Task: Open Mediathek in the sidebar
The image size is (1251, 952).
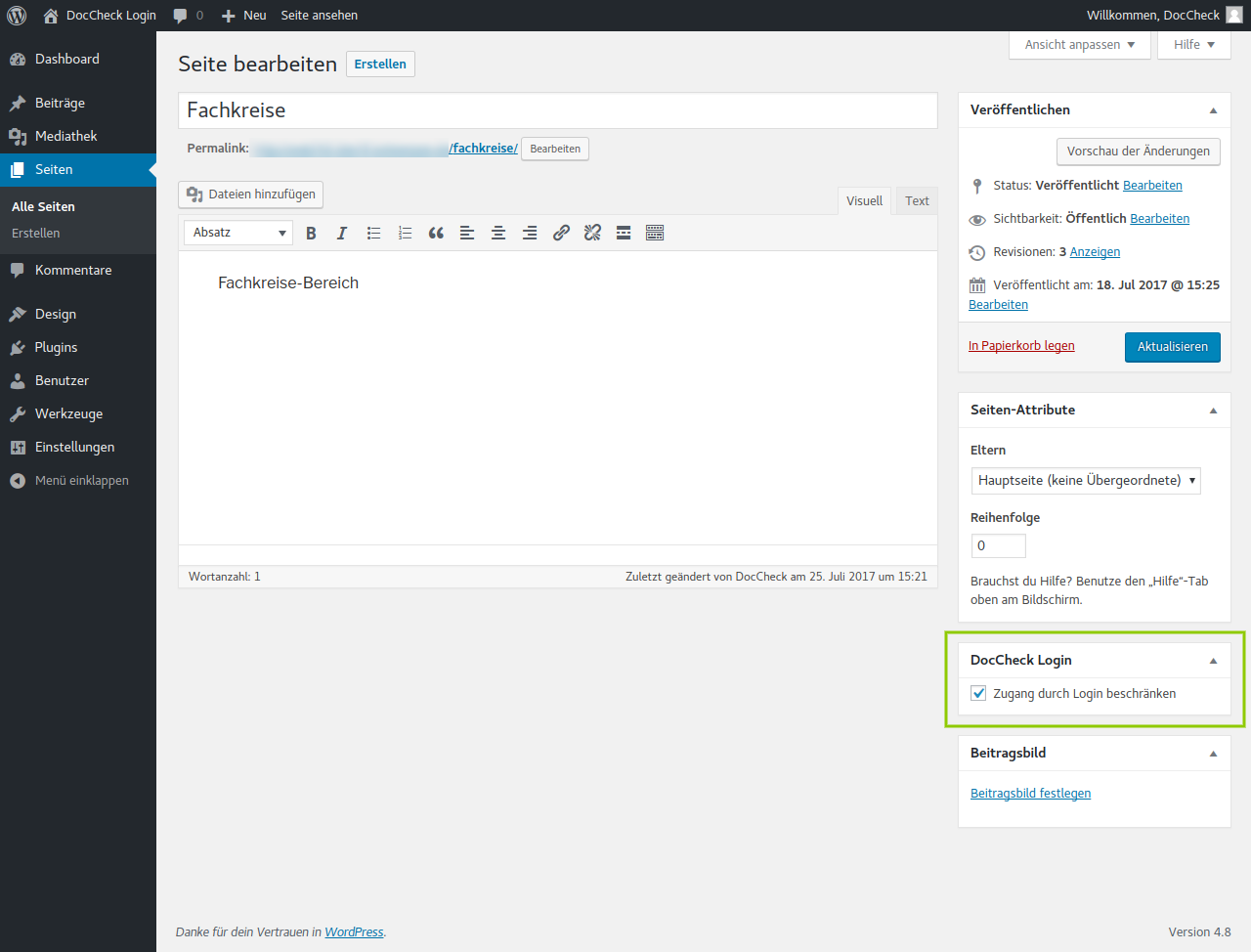Action: (78, 136)
